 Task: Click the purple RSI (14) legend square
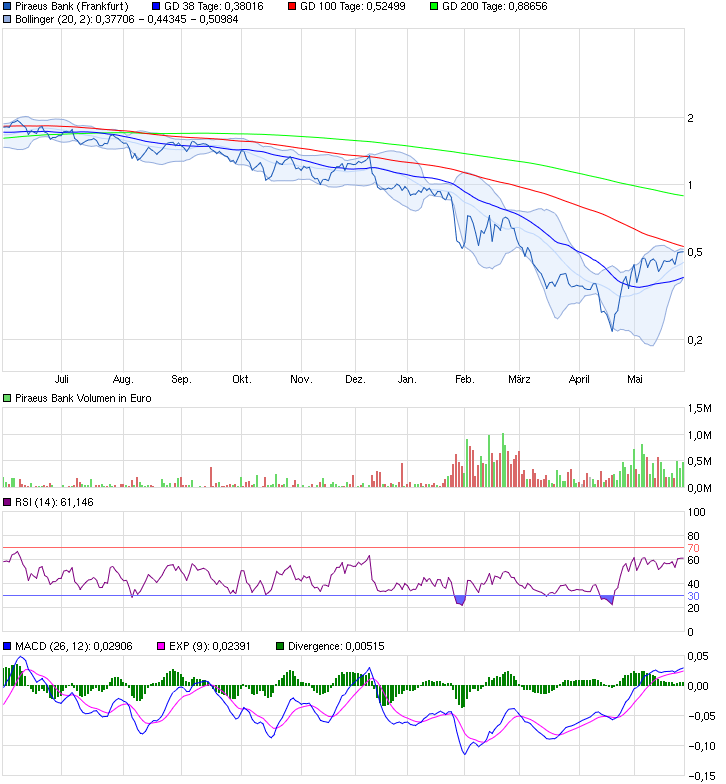8,502
